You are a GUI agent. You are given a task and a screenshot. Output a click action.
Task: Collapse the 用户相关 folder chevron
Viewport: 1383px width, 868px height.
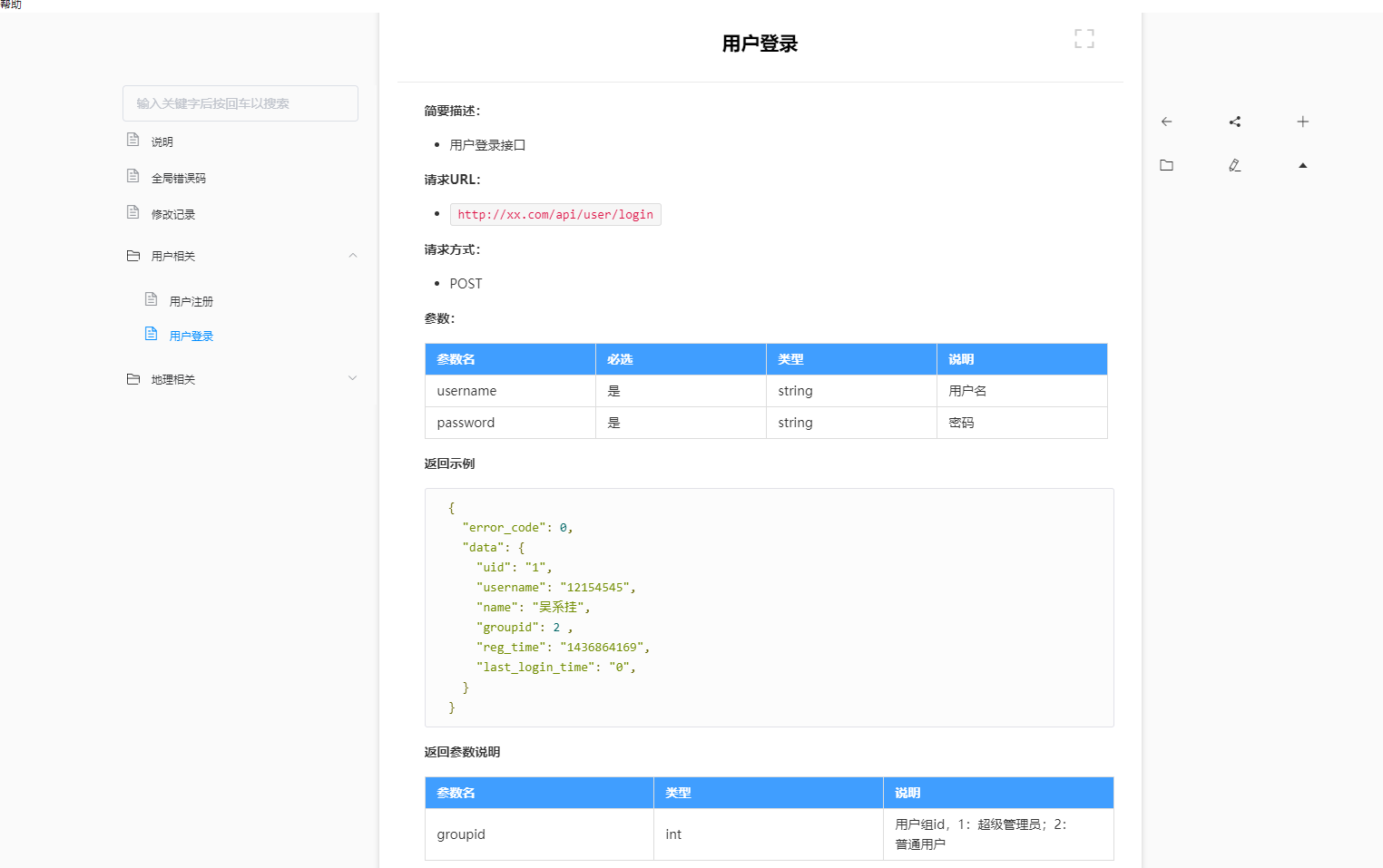353,256
